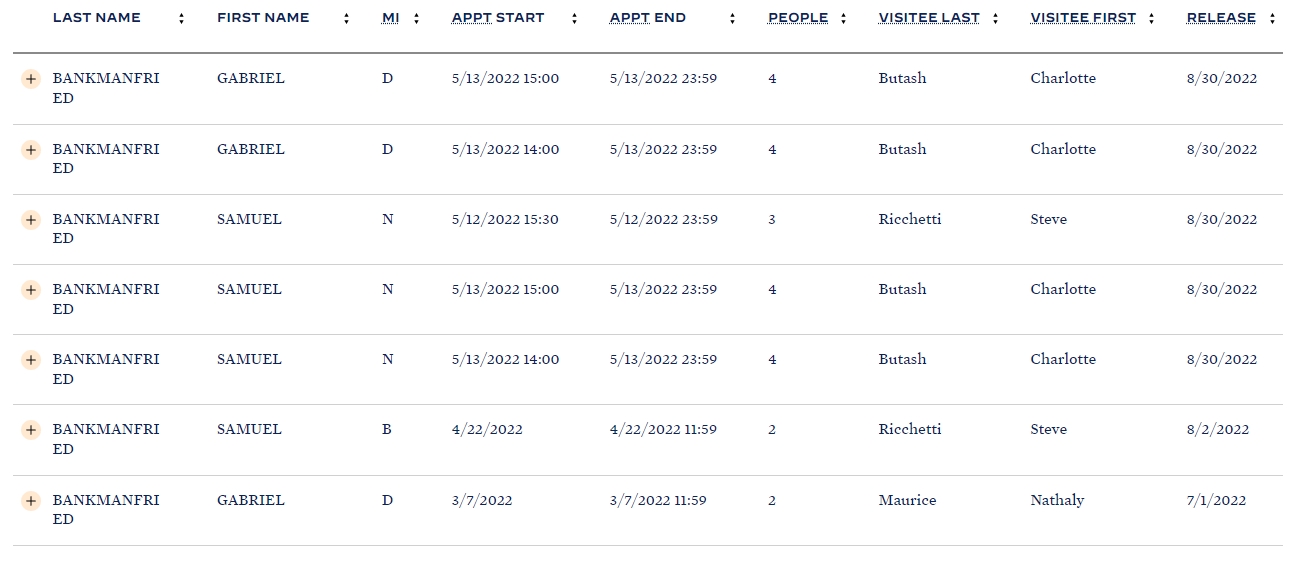Sort by Visitee Last column arrows
This screenshot has height=563, width=1305.
pyautogui.click(x=995, y=18)
